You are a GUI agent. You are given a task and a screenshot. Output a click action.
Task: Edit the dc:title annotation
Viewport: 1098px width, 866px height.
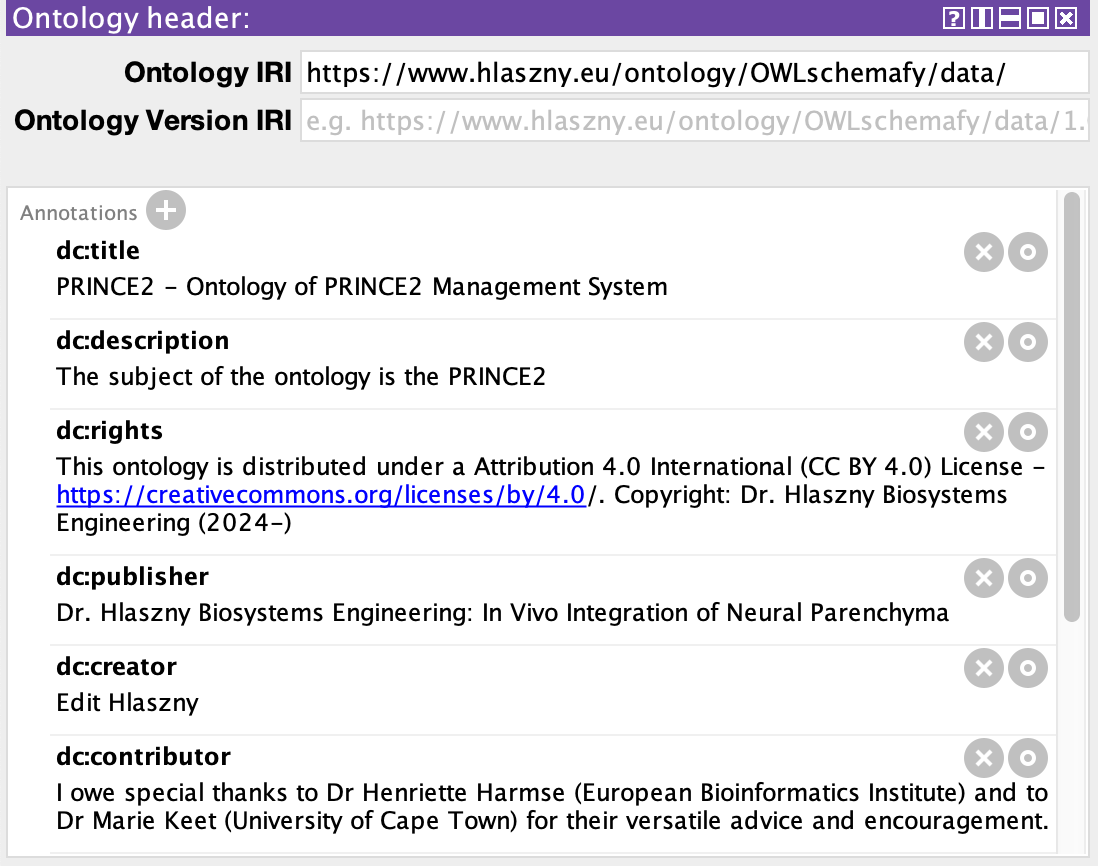tap(1027, 253)
